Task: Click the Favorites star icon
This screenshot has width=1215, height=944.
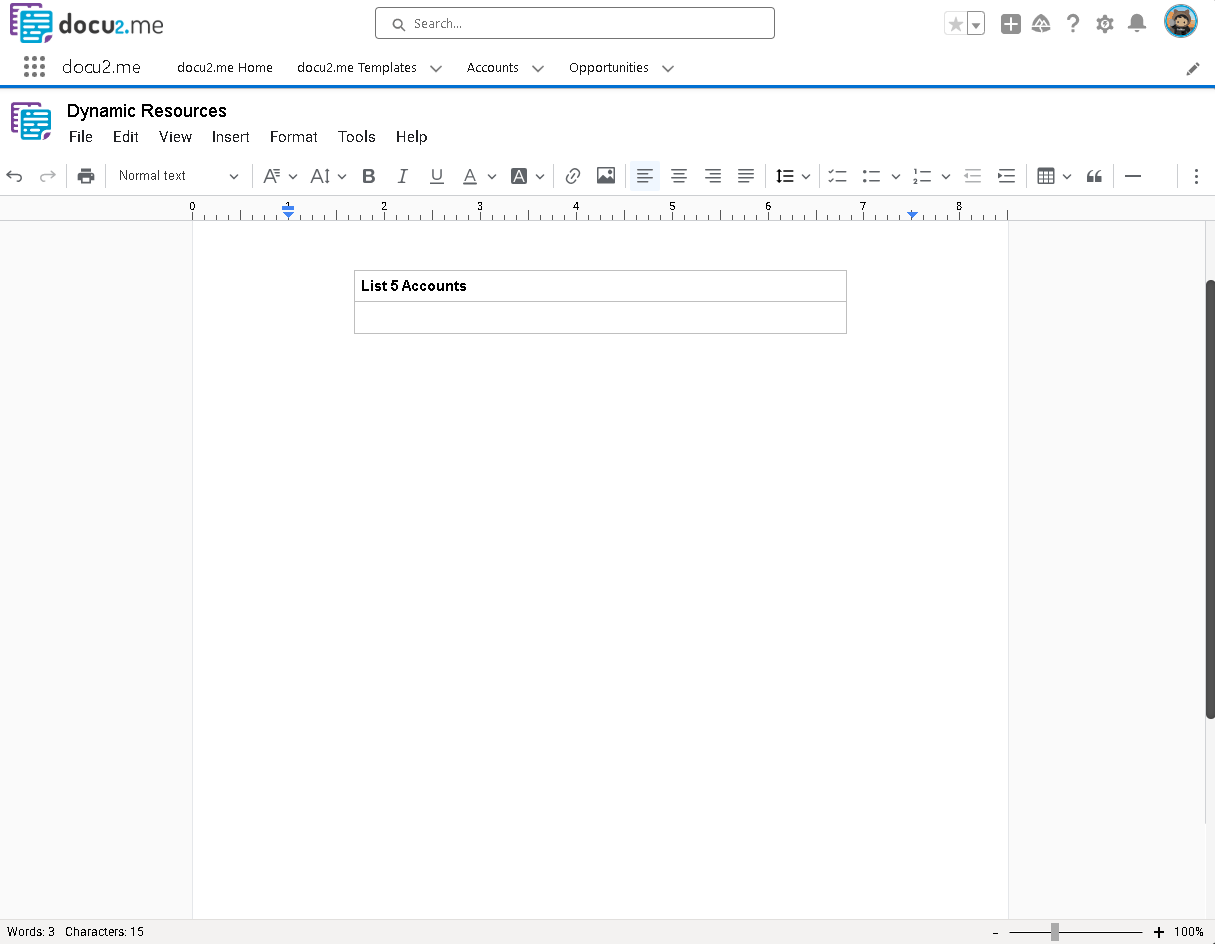Action: coord(956,24)
